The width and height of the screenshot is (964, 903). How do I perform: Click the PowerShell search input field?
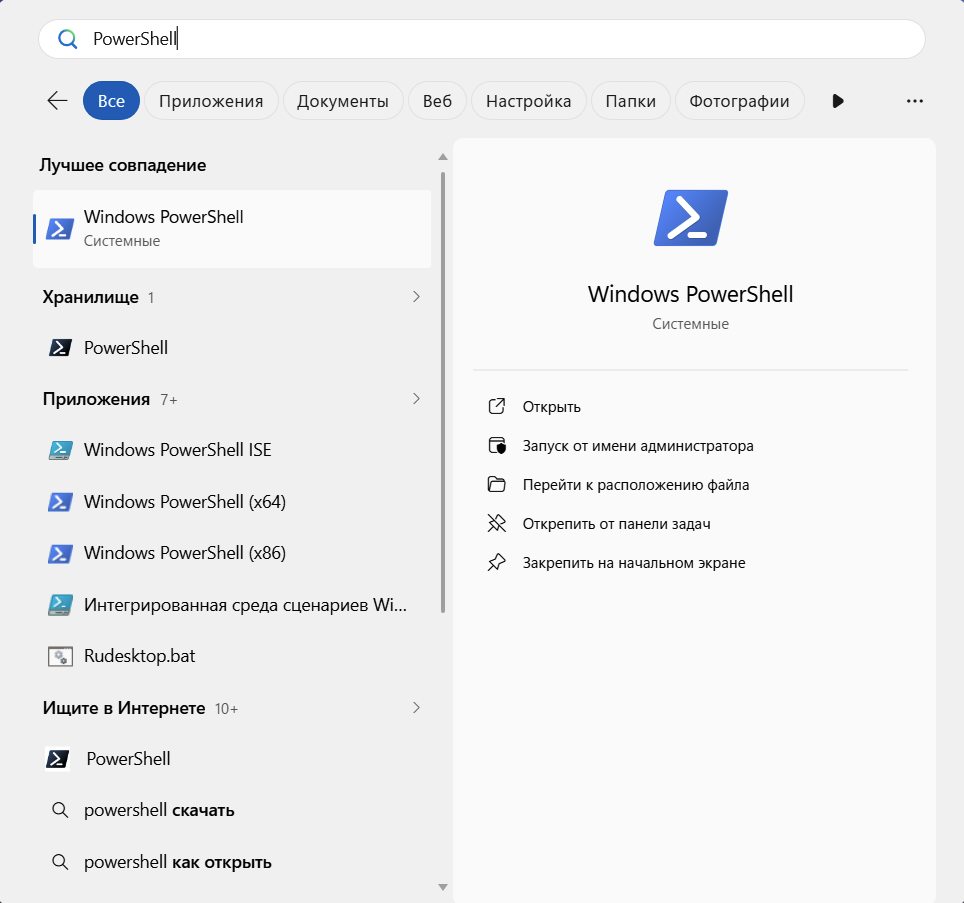click(482, 39)
